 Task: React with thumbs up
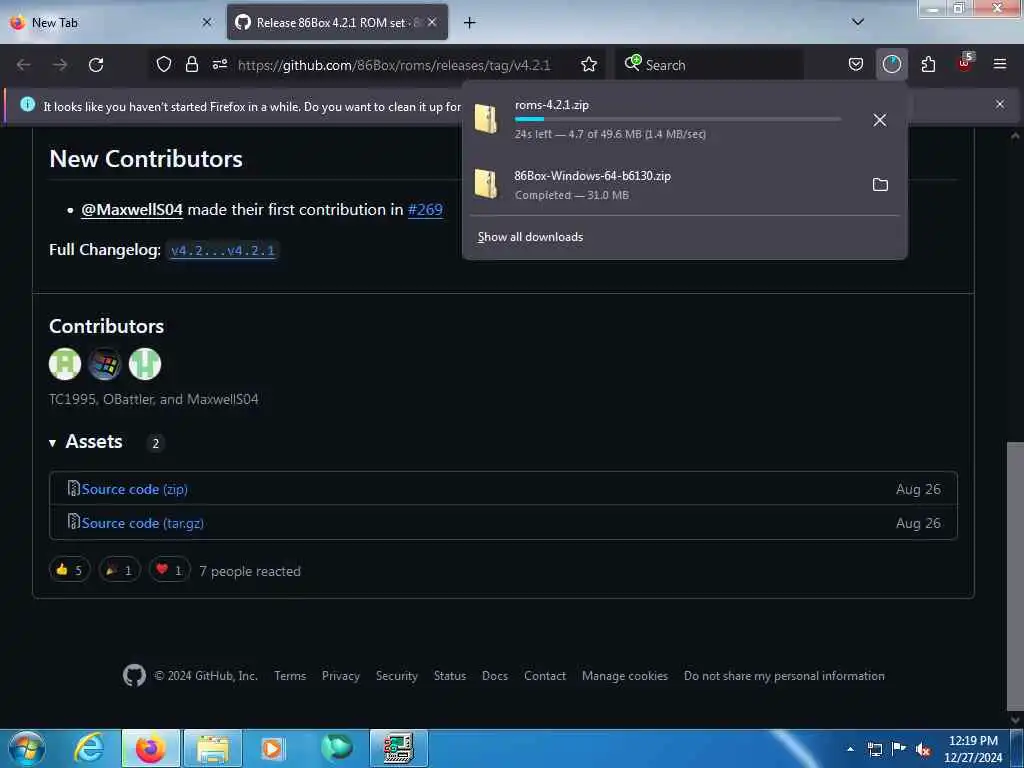pyautogui.click(x=69, y=570)
